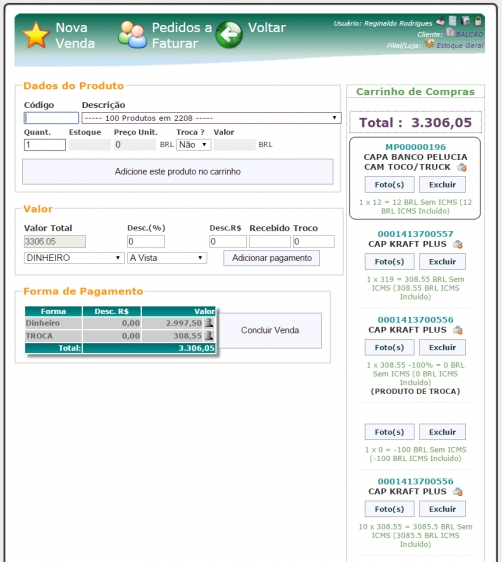Remove the Dinheiro payment row icon
Image resolution: width=502 pixels, height=562 pixels.
point(209,323)
